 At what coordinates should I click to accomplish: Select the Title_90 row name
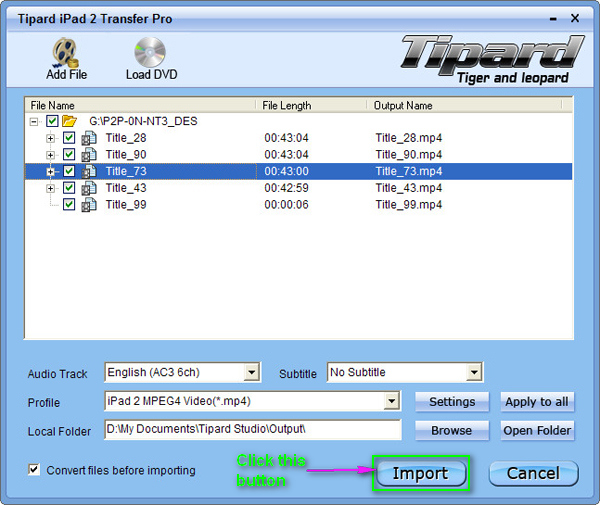(x=126, y=155)
